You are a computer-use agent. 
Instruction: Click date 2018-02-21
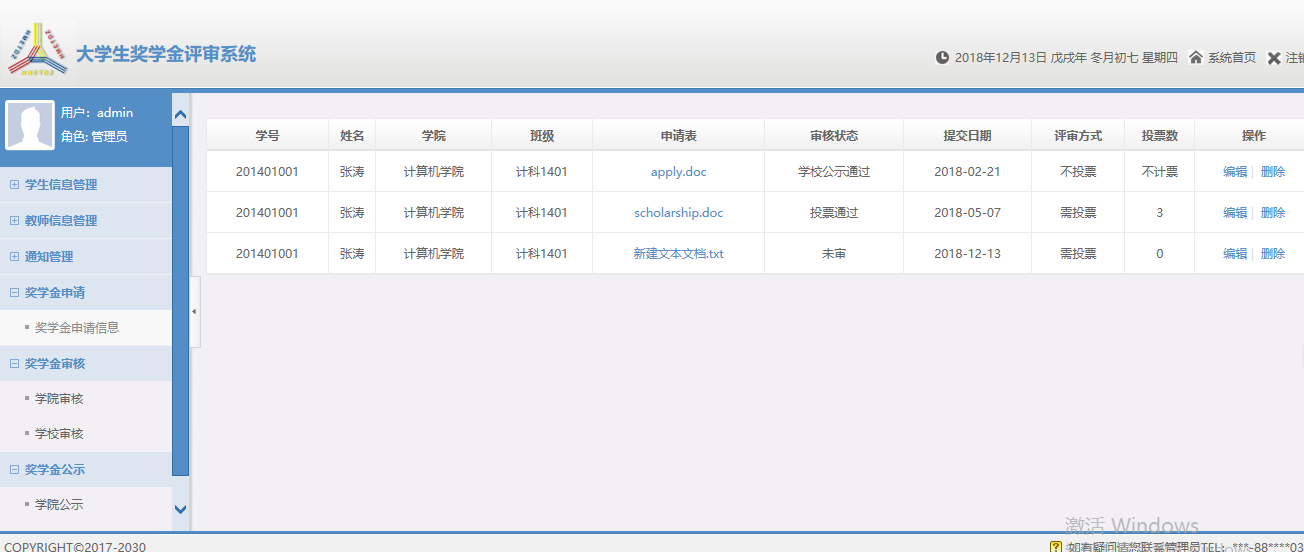coord(967,172)
